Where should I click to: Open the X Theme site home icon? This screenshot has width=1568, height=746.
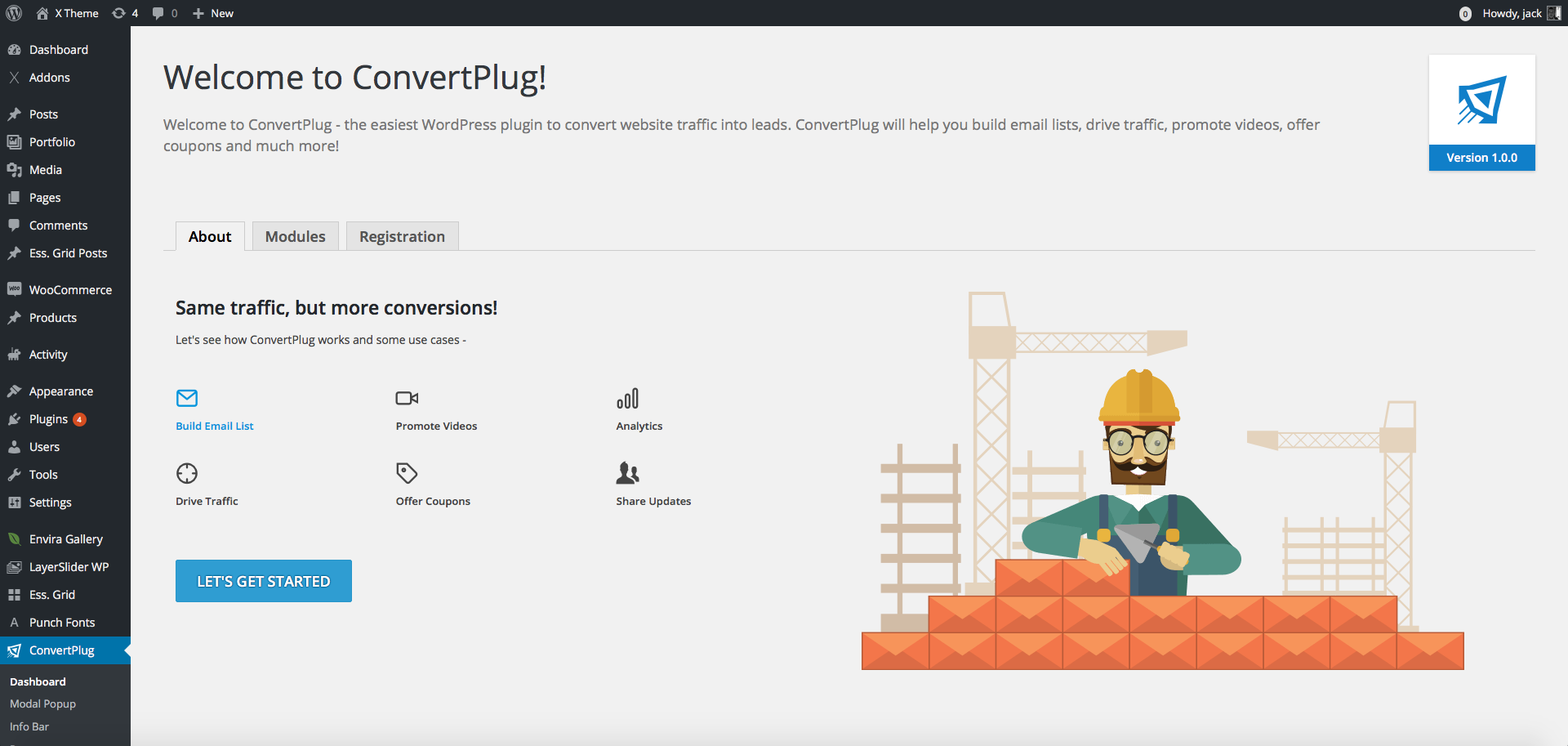pyautogui.click(x=42, y=13)
